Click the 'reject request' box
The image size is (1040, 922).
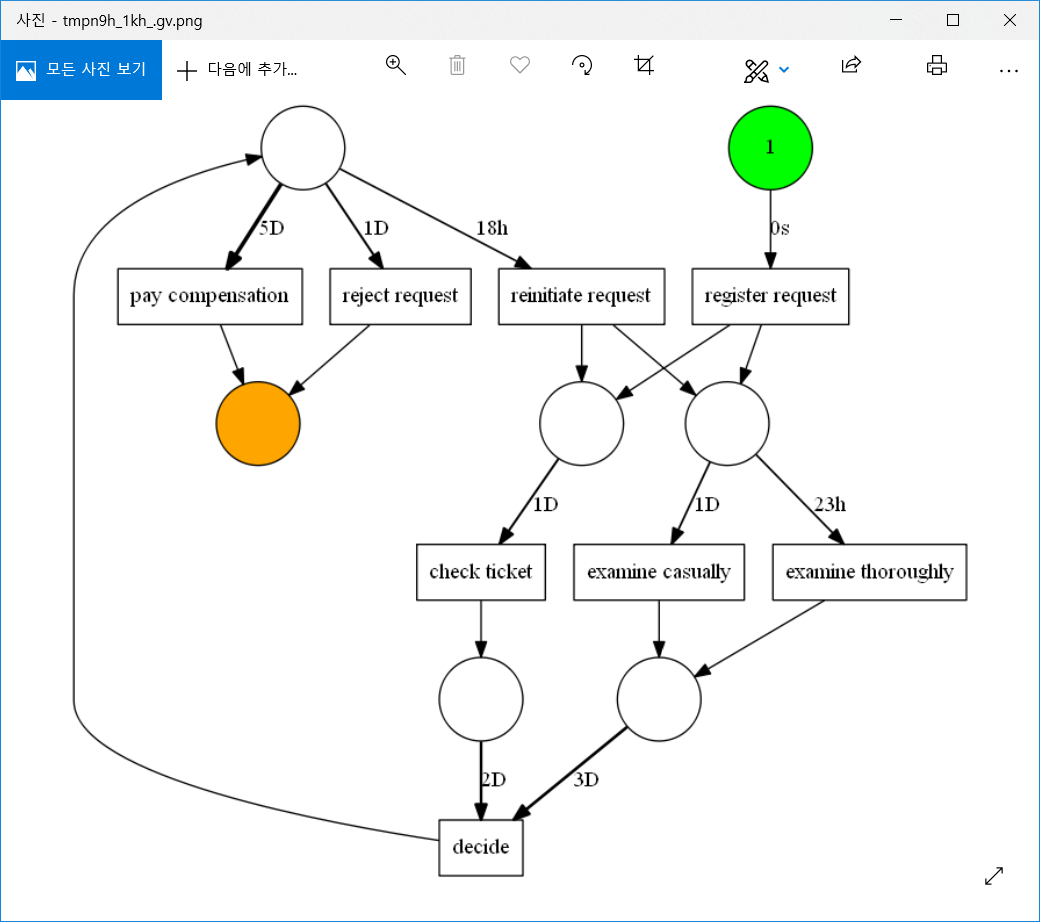click(x=400, y=296)
